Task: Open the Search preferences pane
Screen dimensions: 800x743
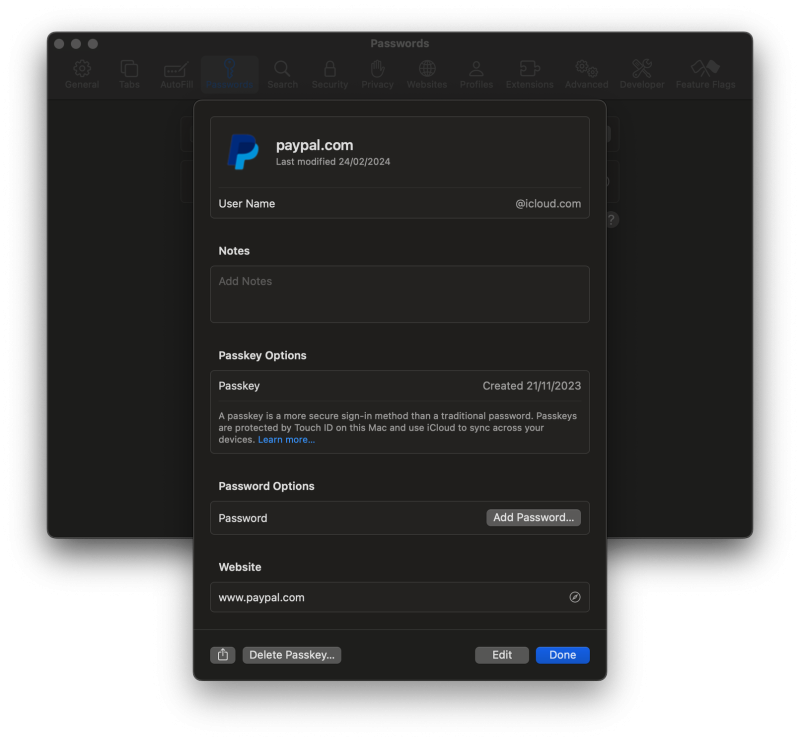Action: 282,75
